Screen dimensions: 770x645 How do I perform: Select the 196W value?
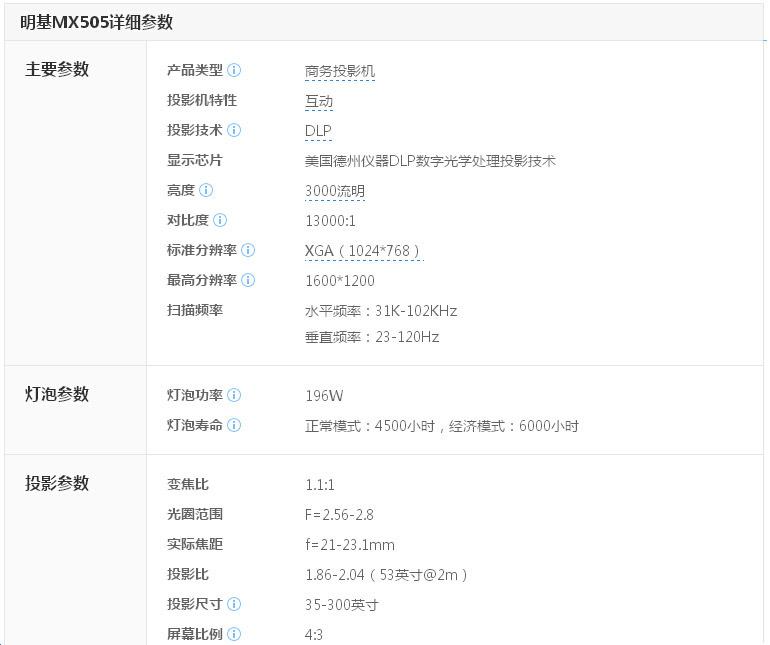pyautogui.click(x=324, y=396)
